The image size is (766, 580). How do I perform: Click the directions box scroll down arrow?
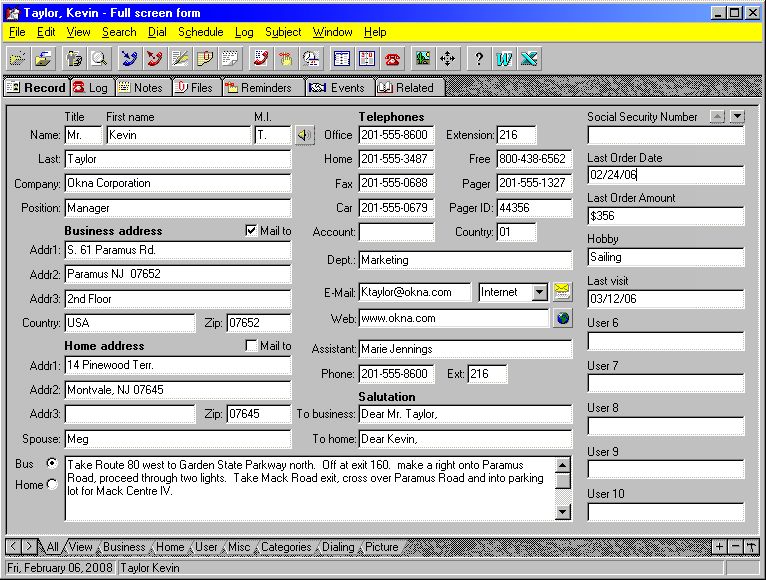pos(563,512)
